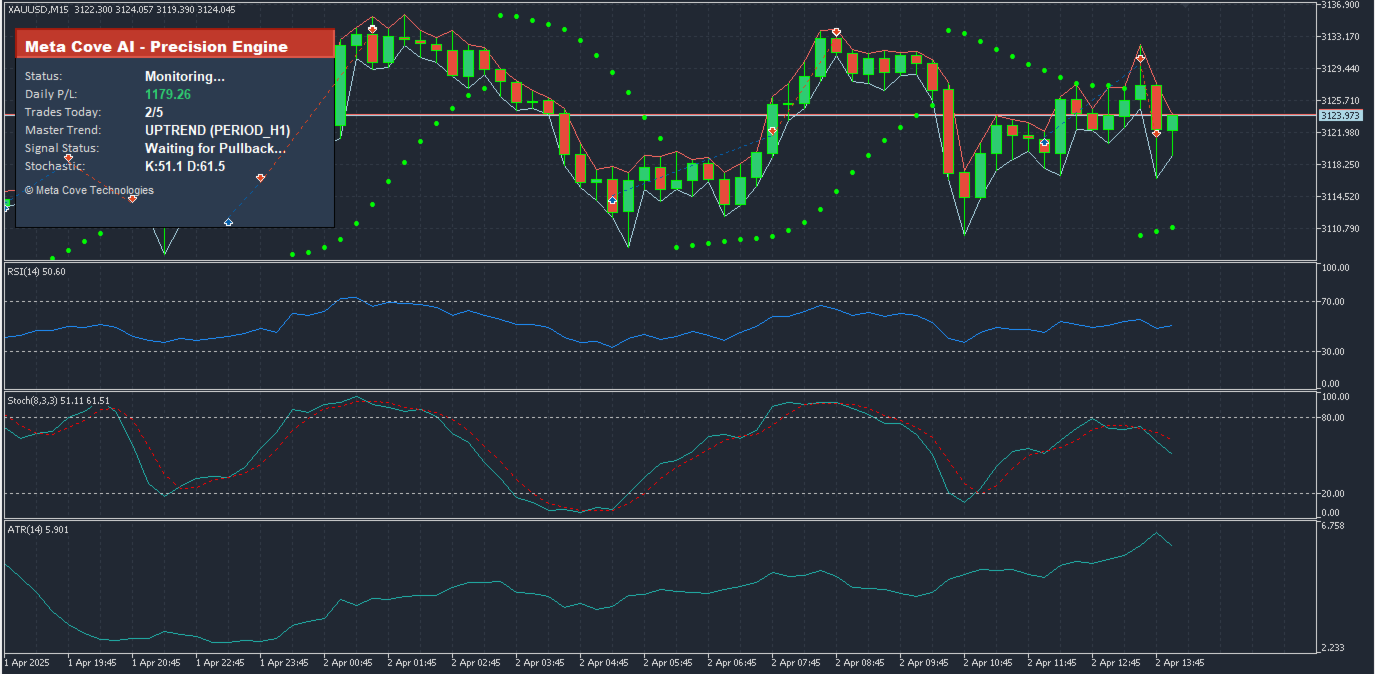The width and height of the screenshot is (1375, 674).
Task: Click the 2 Apr 10:45 time axis label
Action: pyautogui.click(x=988, y=662)
